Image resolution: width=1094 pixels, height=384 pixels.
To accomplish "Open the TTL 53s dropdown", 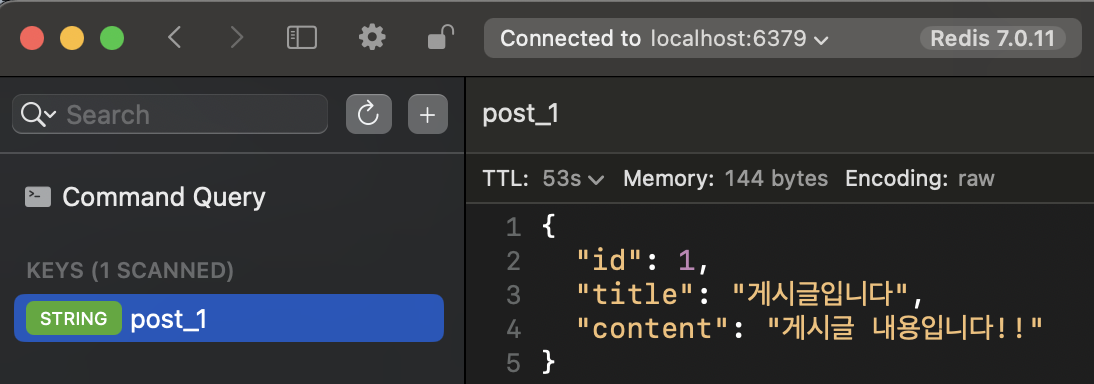I will (572, 179).
